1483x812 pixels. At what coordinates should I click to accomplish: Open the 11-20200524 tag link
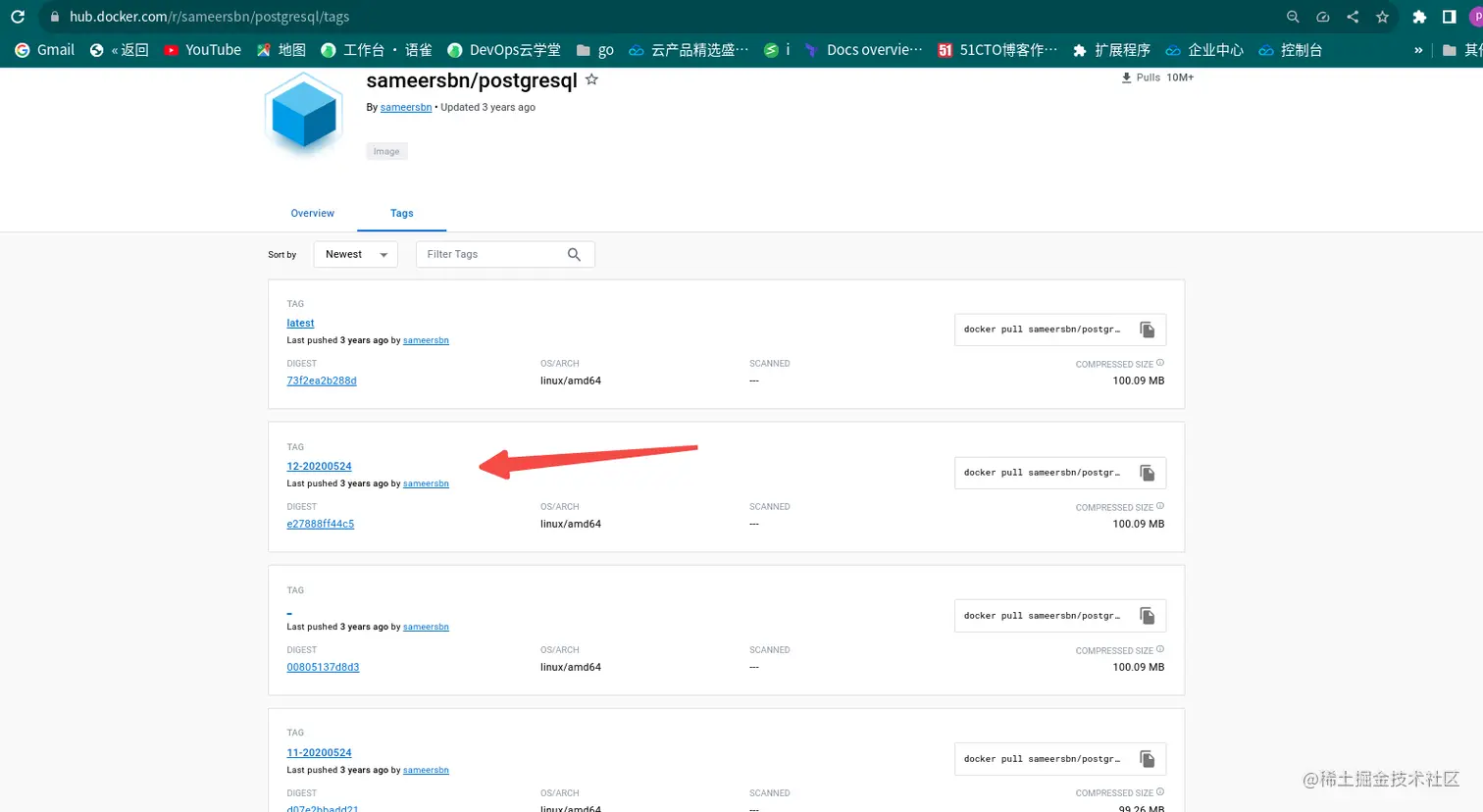tap(319, 752)
